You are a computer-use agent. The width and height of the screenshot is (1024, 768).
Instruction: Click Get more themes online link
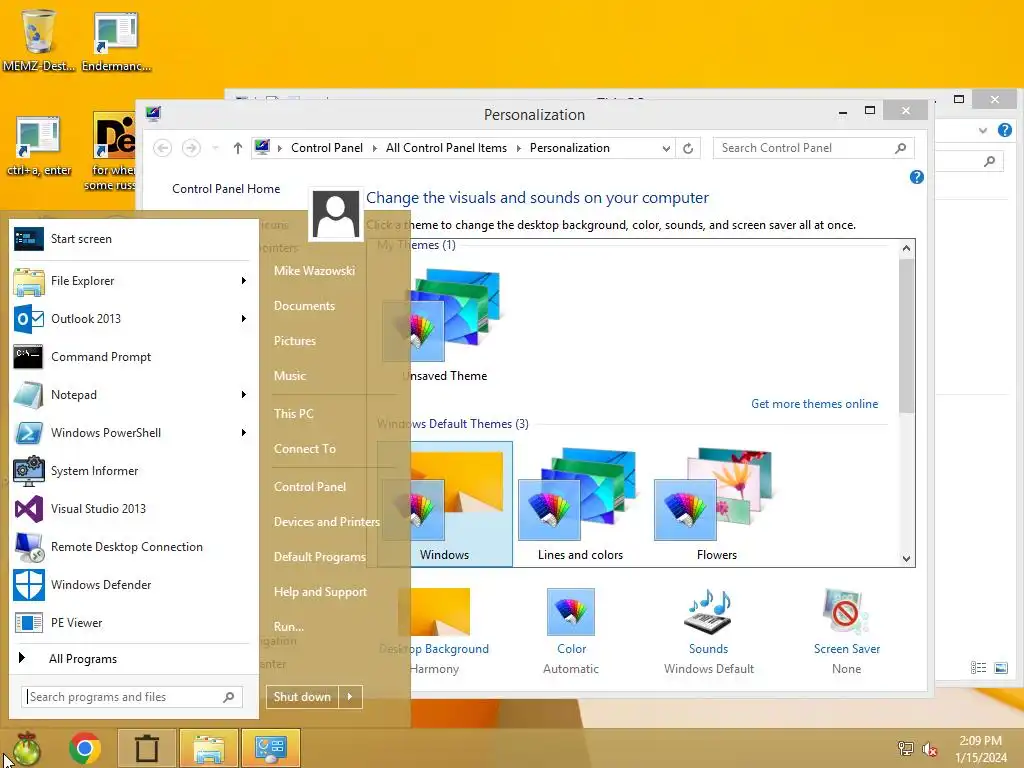click(814, 404)
